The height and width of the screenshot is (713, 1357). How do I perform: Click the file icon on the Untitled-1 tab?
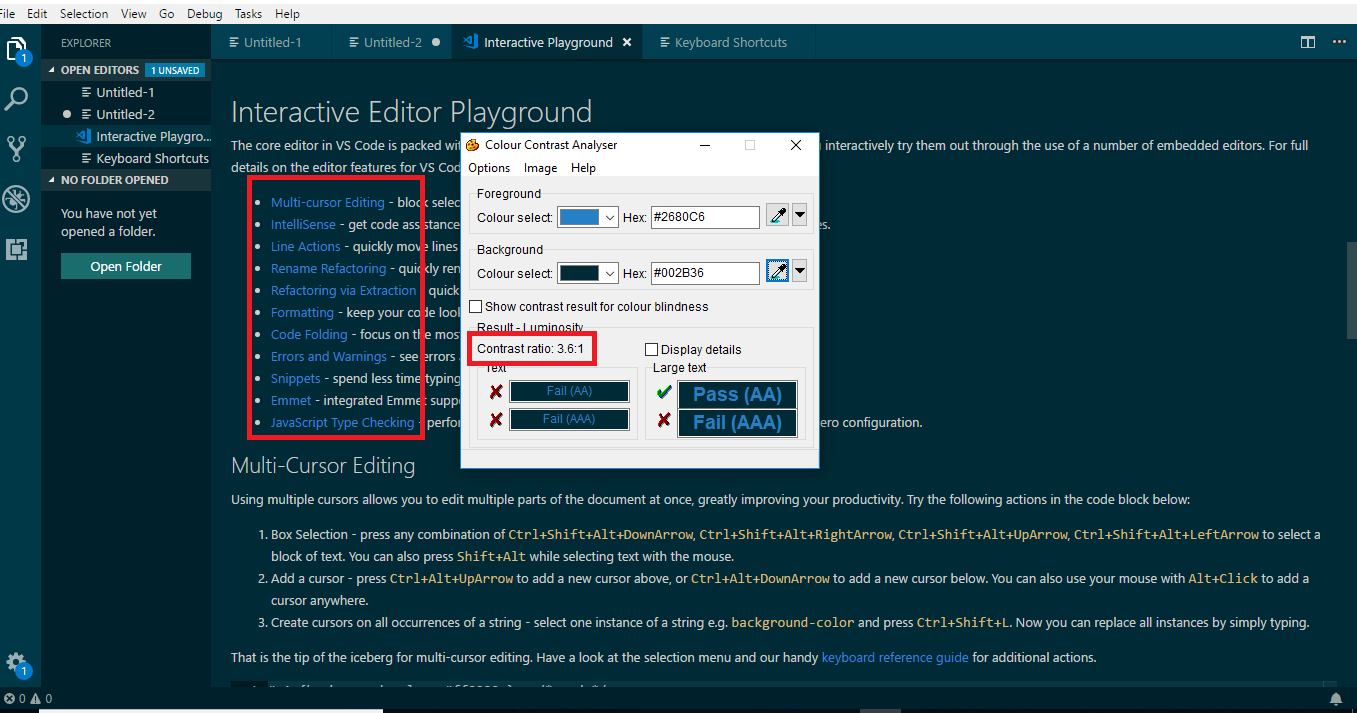234,42
